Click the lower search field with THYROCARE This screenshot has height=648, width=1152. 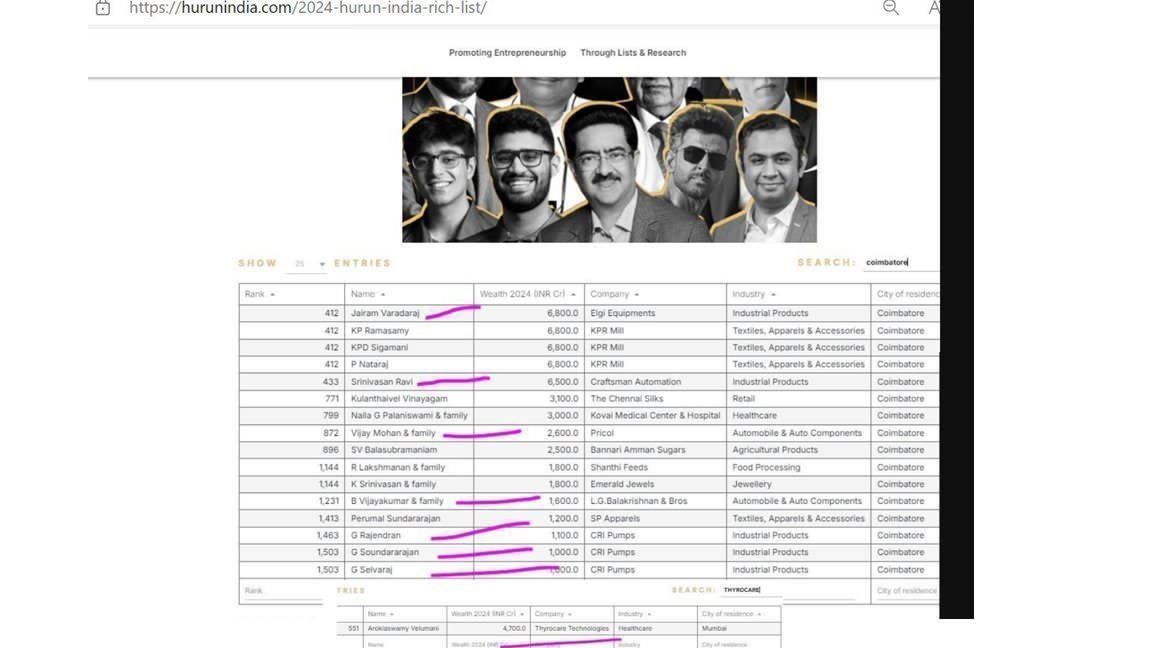click(751, 590)
